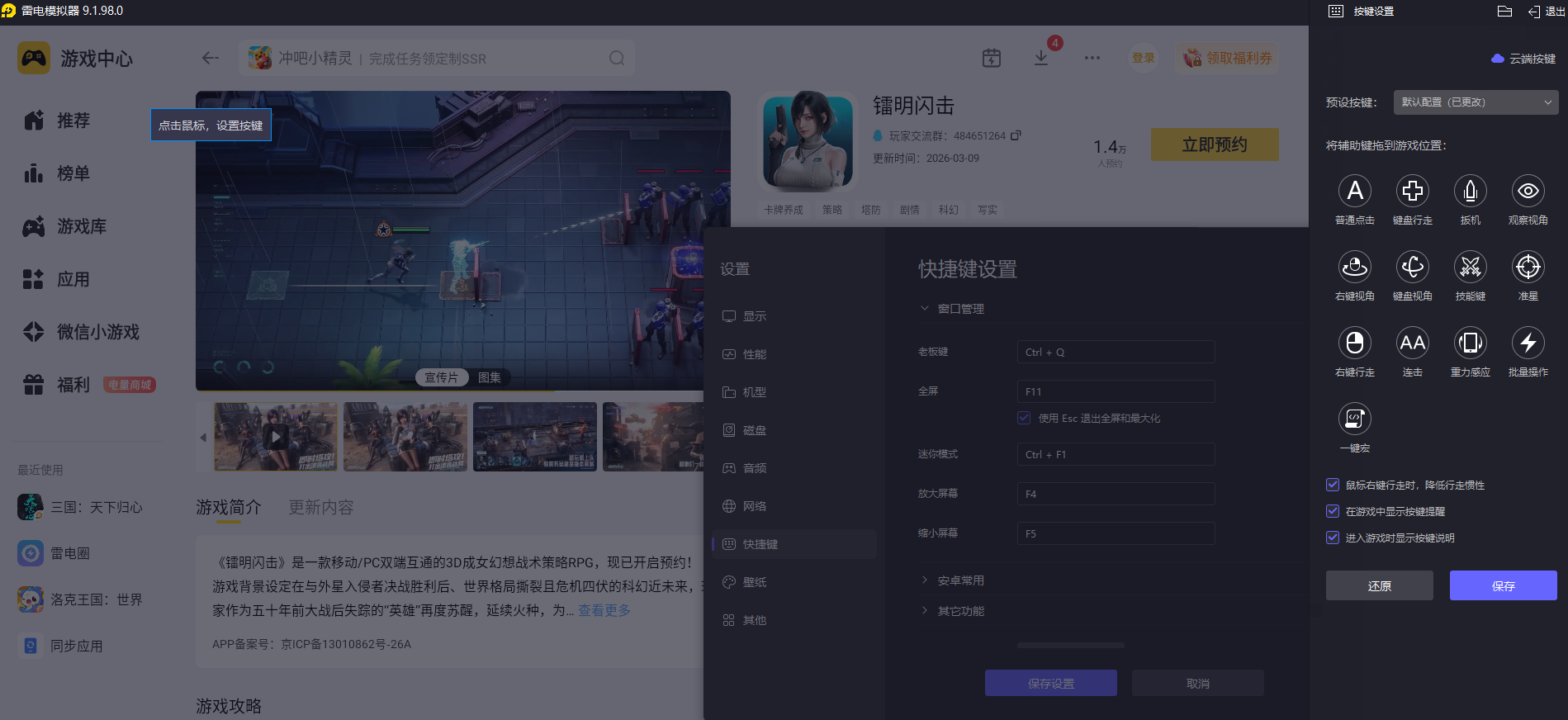
Task: Select the 连击 AA icon
Action: (1412, 343)
